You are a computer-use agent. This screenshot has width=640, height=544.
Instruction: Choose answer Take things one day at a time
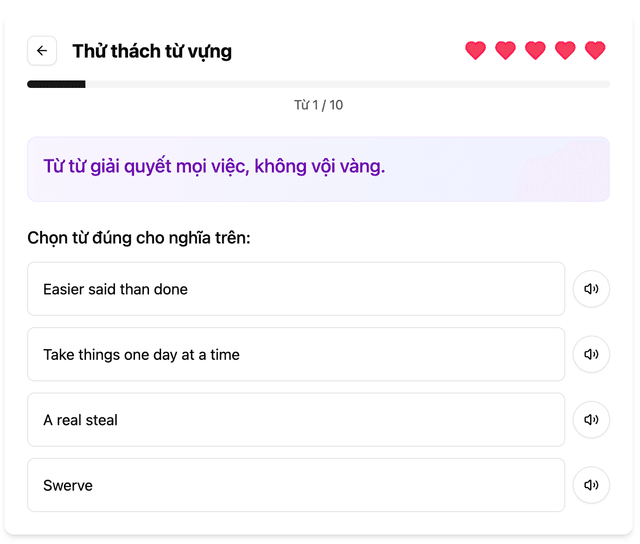pos(296,354)
